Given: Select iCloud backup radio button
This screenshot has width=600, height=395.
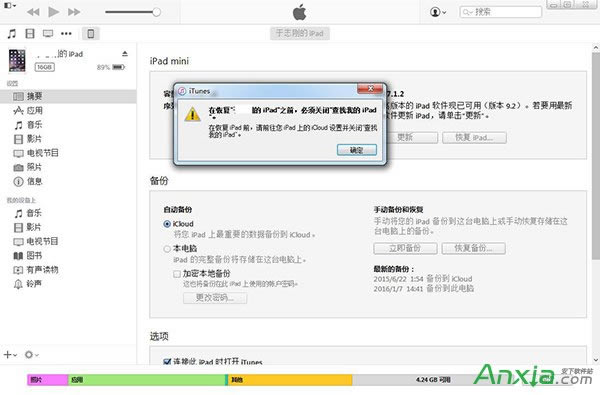Looking at the screenshot, I should (167, 224).
